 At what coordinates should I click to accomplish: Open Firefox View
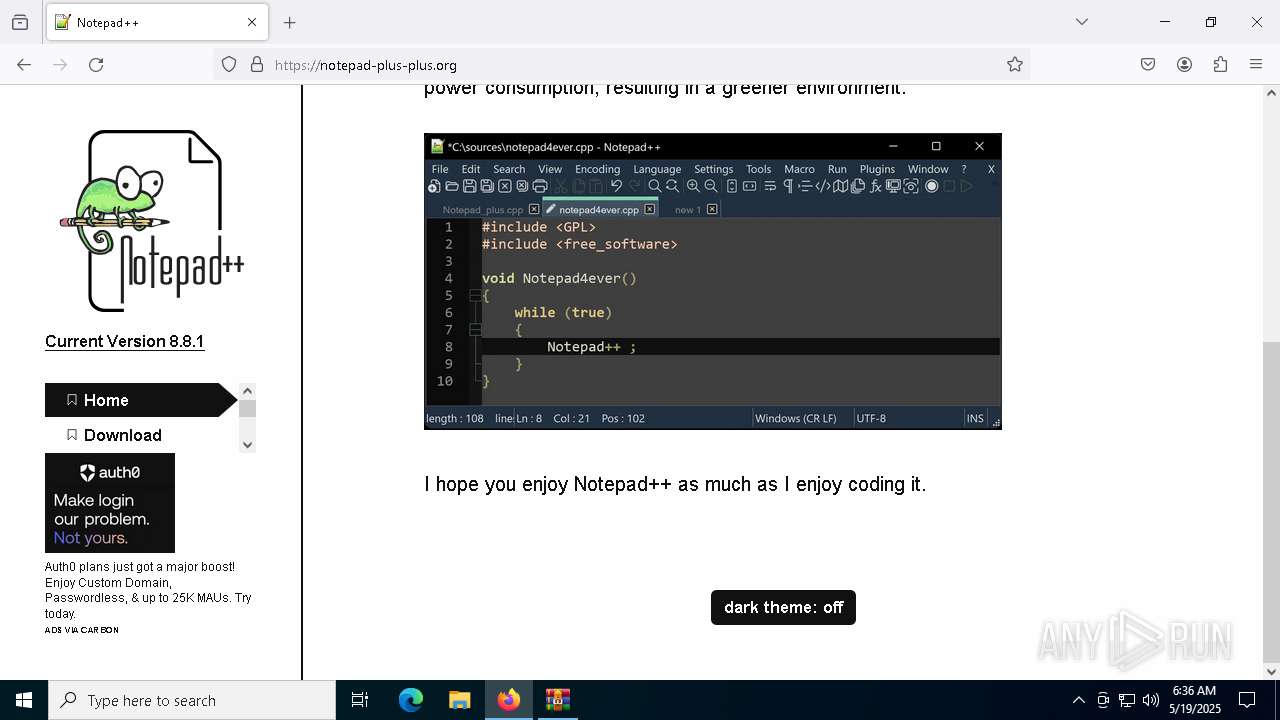pyautogui.click(x=20, y=22)
